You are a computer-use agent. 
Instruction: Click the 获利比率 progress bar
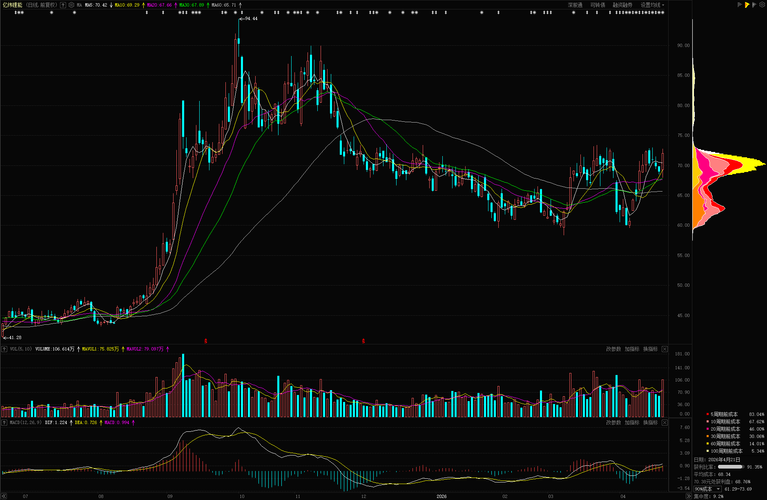click(x=731, y=467)
